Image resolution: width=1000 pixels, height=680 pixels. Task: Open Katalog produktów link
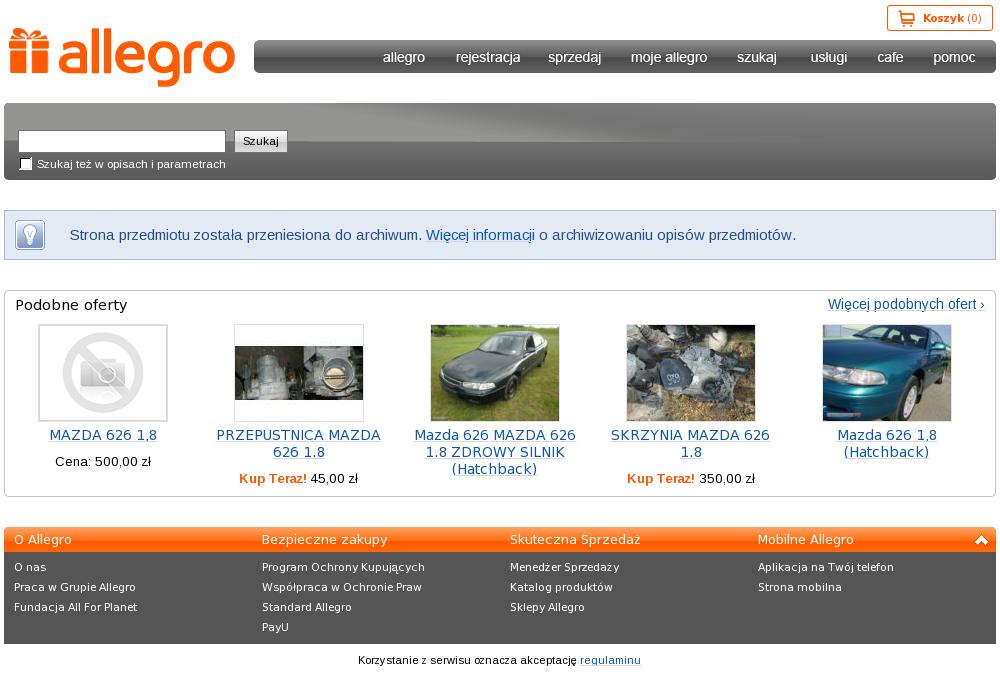click(561, 587)
